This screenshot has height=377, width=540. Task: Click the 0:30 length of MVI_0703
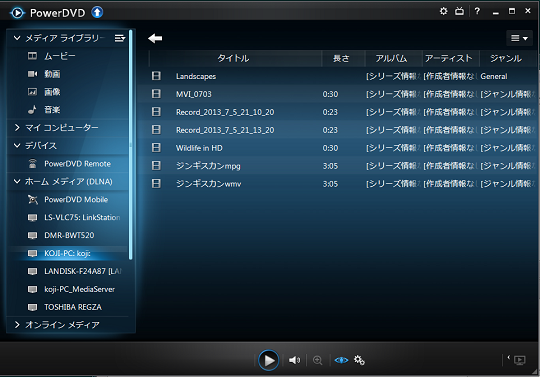pyautogui.click(x=330, y=94)
